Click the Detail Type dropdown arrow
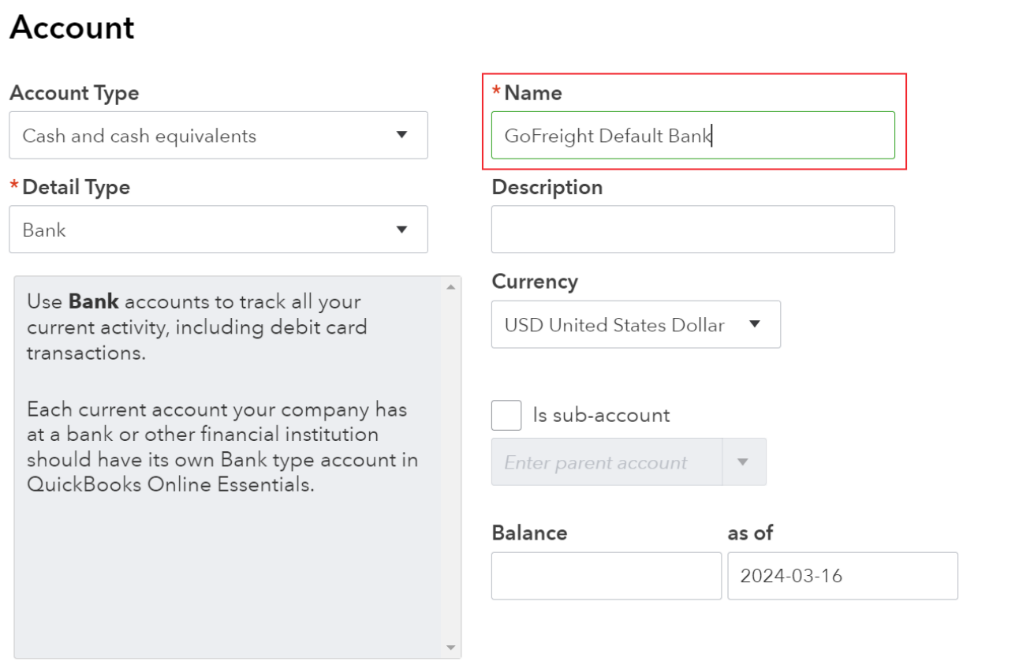 point(402,229)
